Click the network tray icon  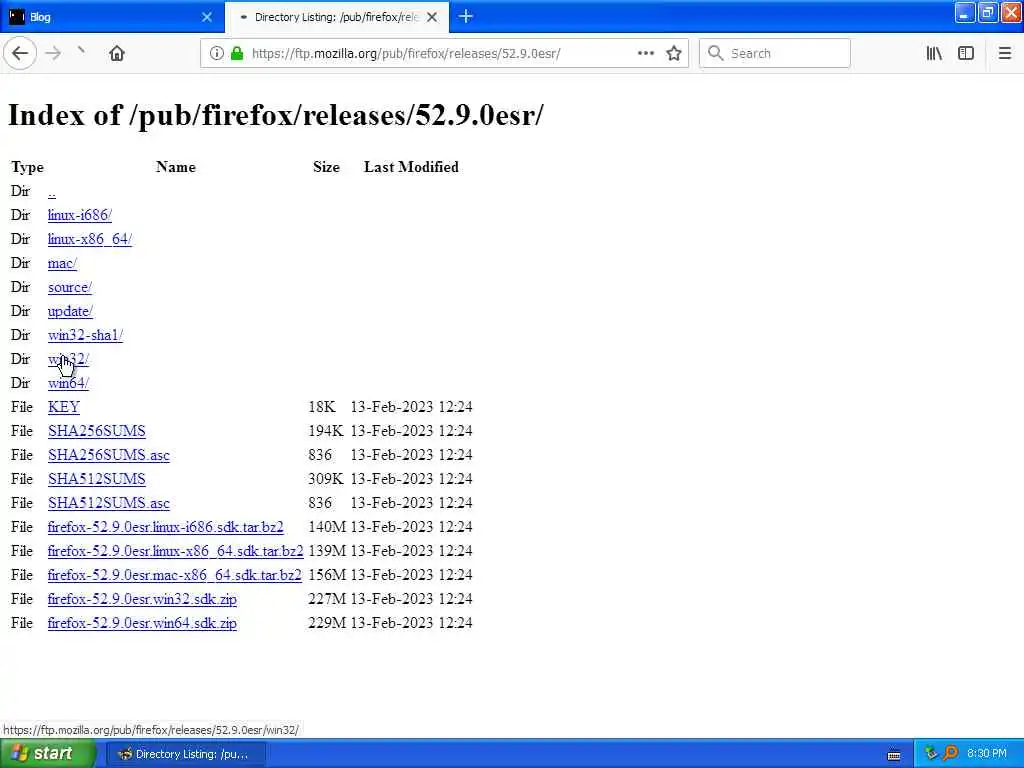(931, 754)
